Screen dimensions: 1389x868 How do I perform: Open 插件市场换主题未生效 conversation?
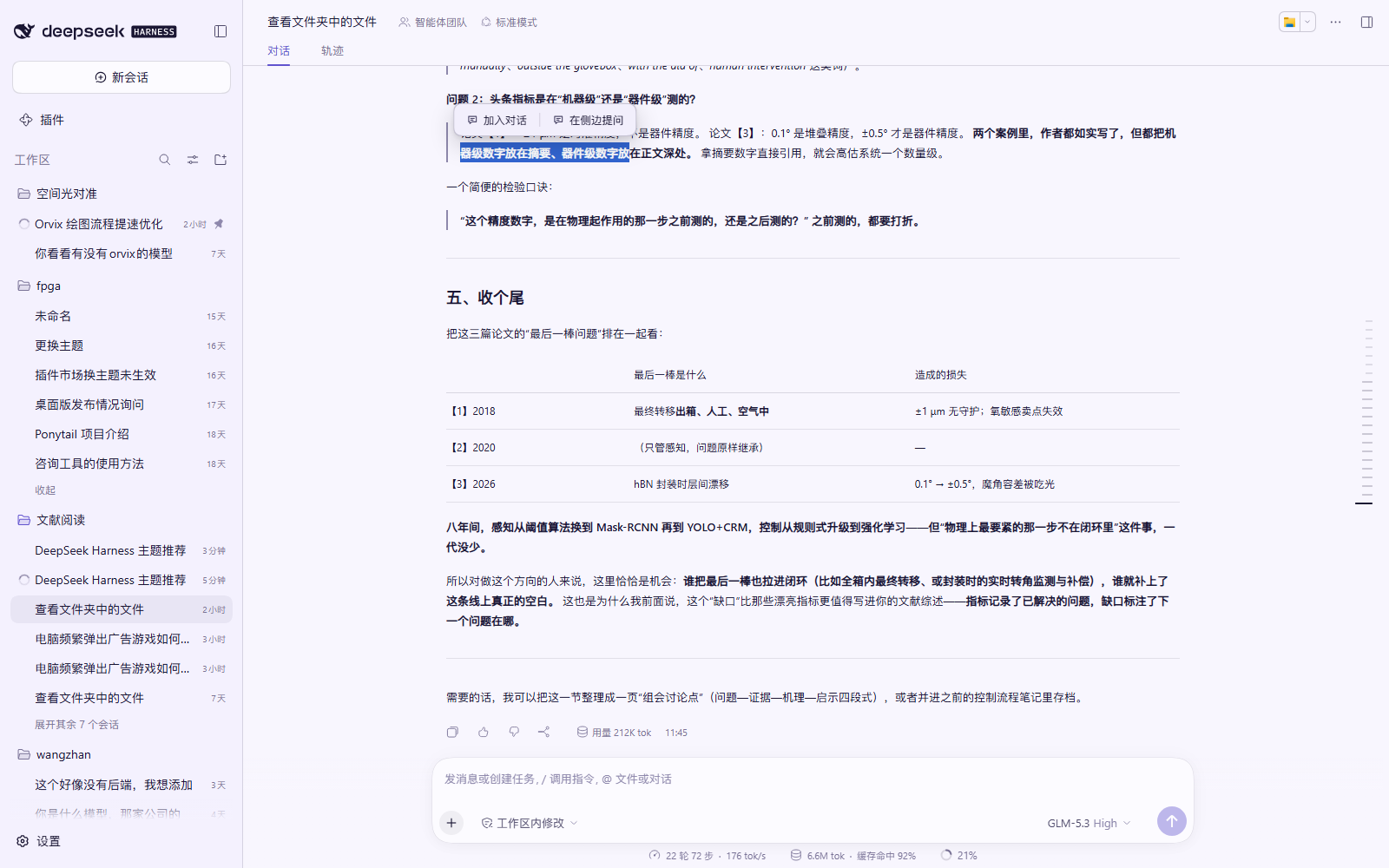pyautogui.click(x=122, y=375)
